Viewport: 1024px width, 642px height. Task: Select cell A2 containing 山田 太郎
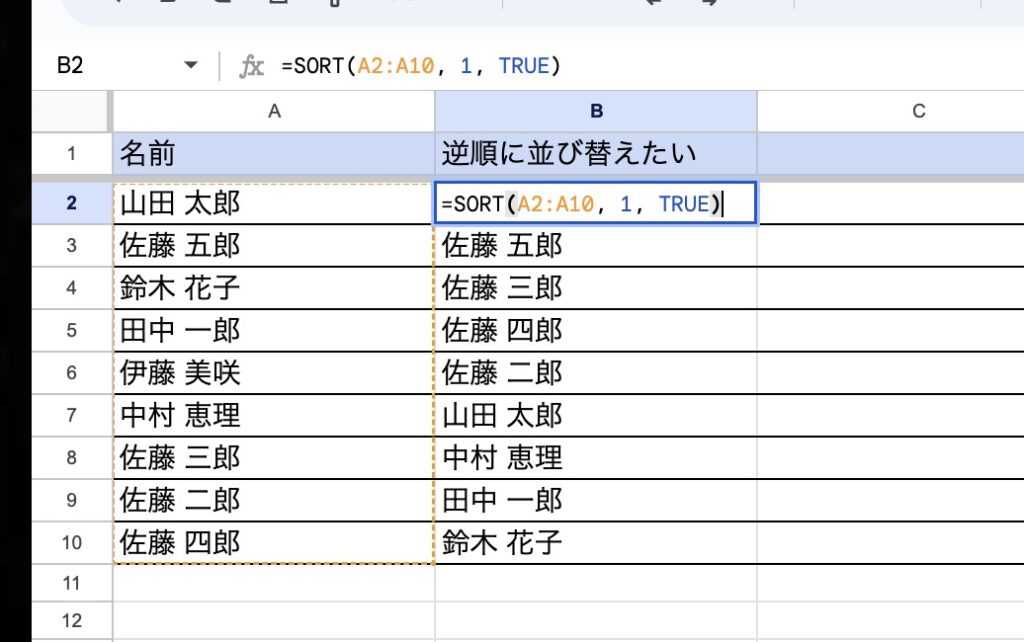tap(273, 204)
